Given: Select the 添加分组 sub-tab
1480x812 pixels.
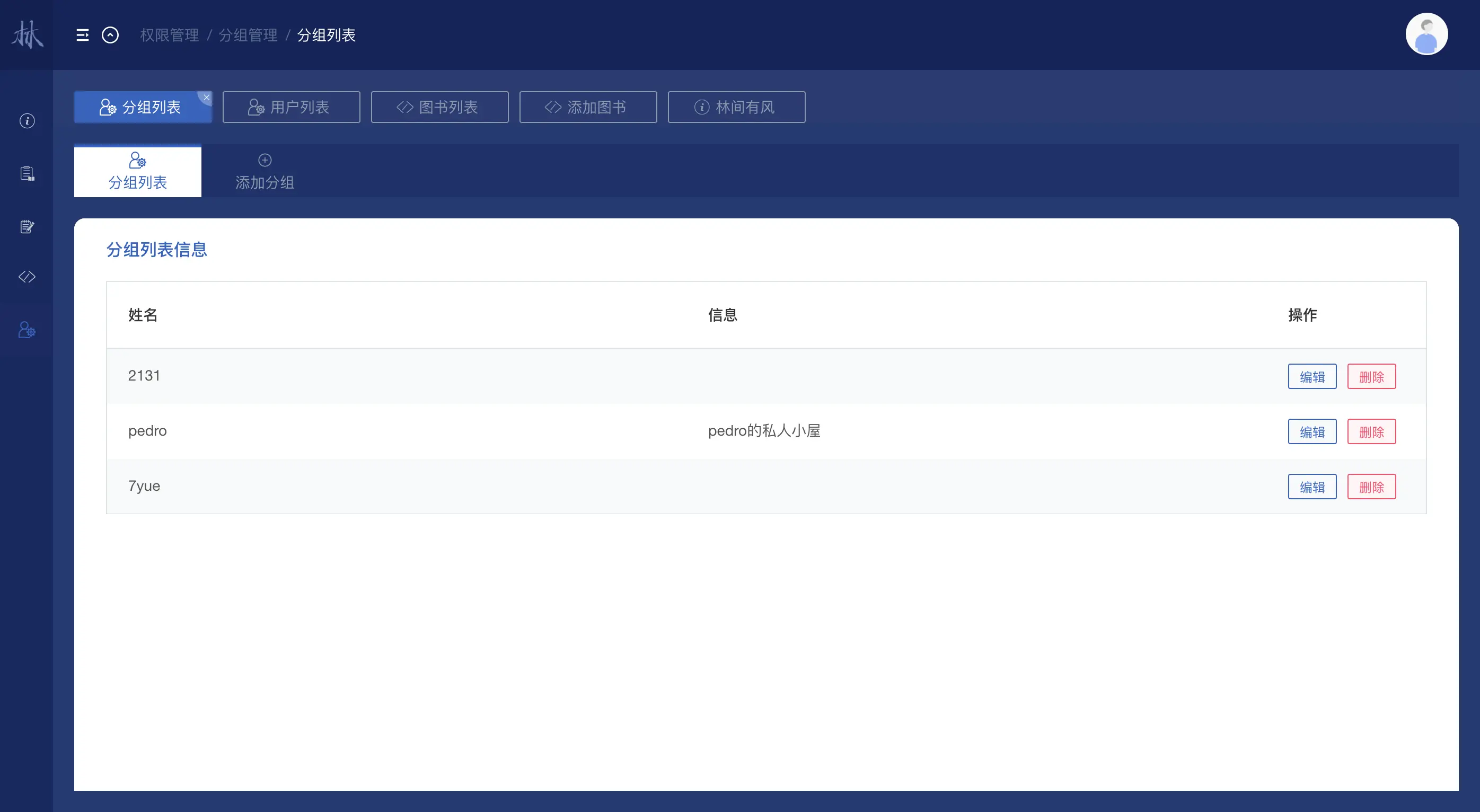Looking at the screenshot, I should tap(265, 172).
